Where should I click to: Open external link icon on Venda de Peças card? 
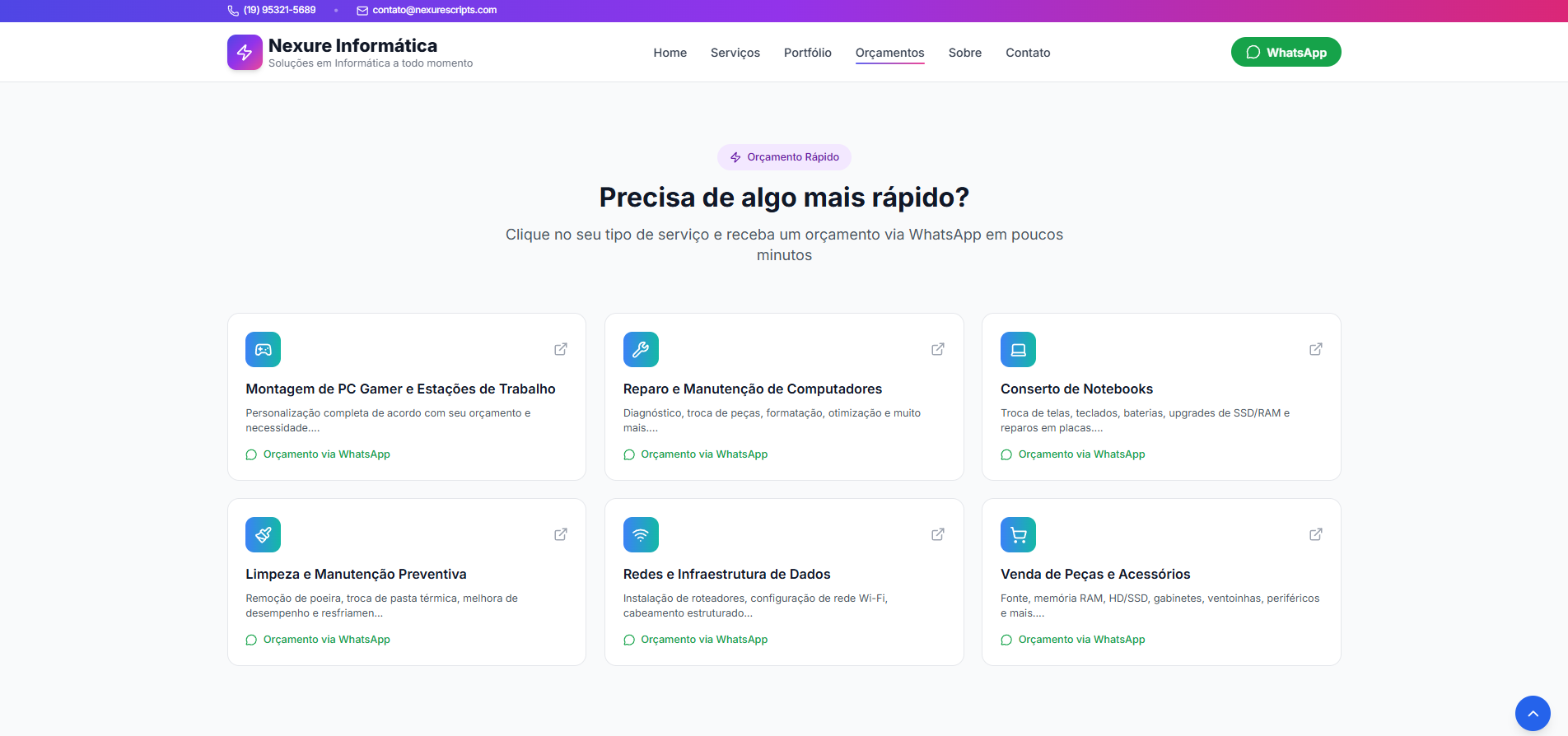click(x=1316, y=534)
